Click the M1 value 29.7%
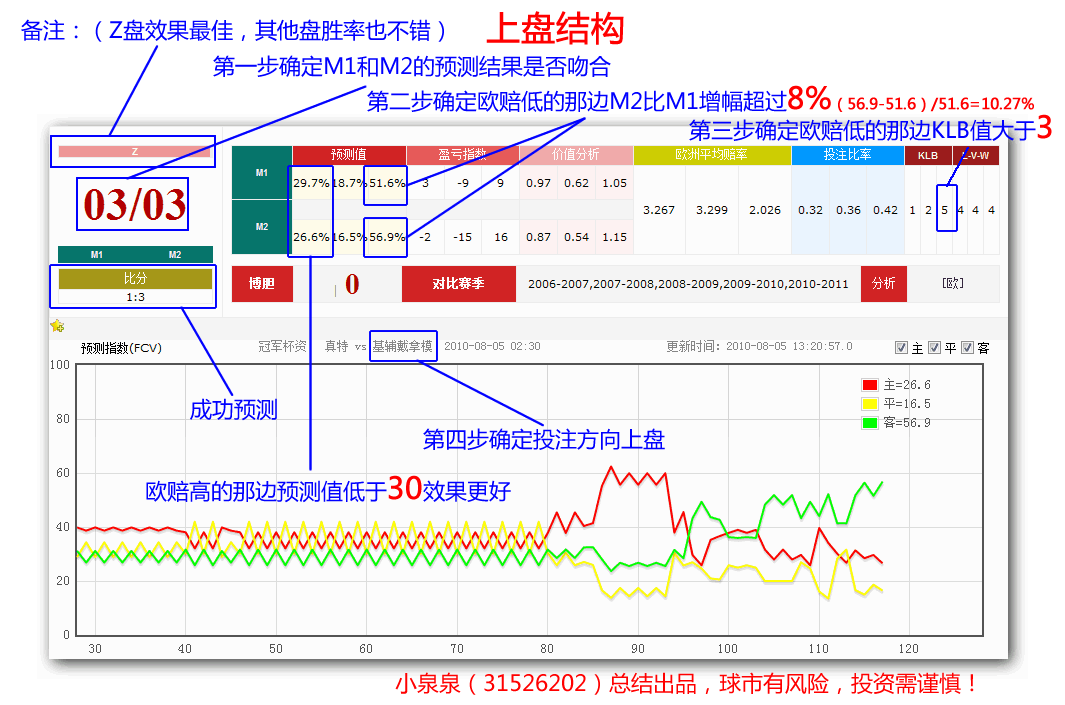This screenshot has width=1065, height=705. (x=311, y=183)
